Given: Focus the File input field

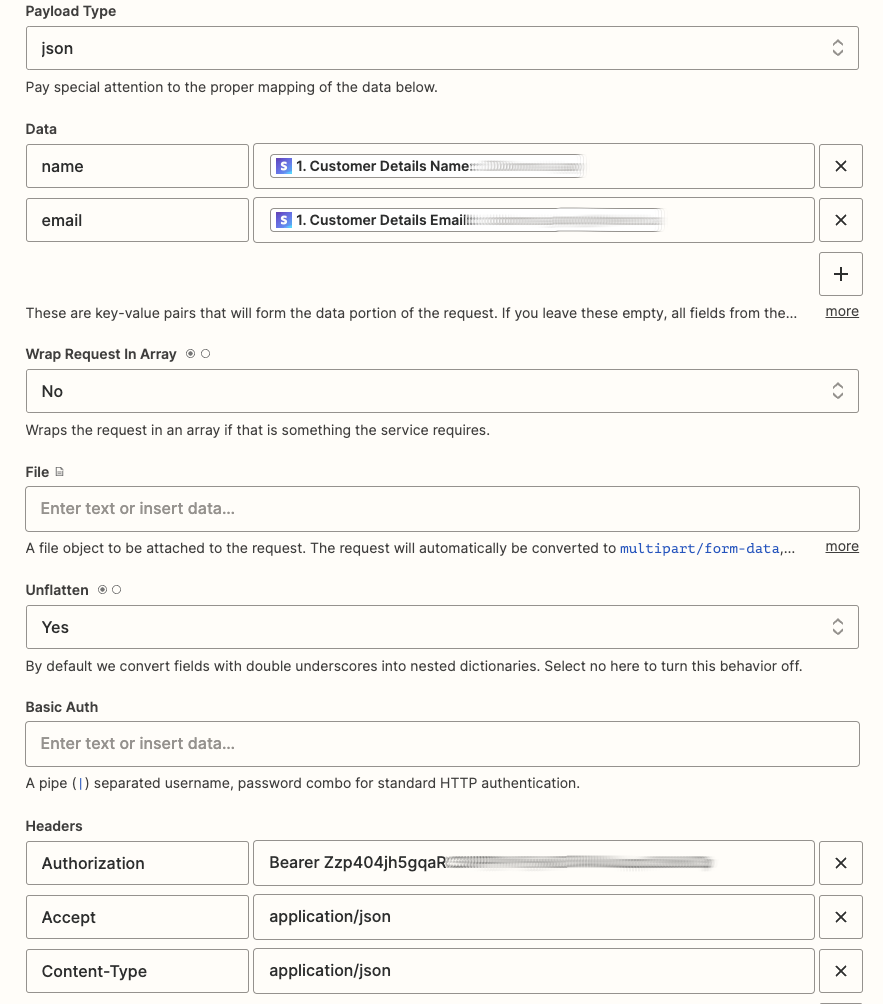Looking at the screenshot, I should pos(441,508).
